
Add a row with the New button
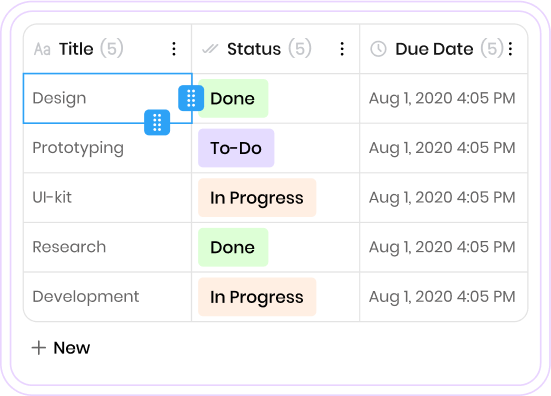coord(61,348)
